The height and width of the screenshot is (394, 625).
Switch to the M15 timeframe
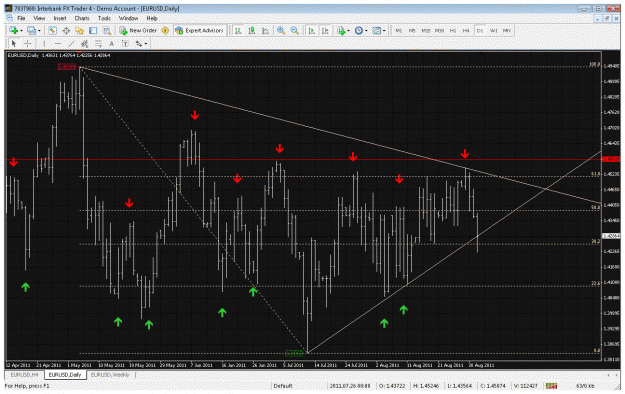tap(425, 30)
